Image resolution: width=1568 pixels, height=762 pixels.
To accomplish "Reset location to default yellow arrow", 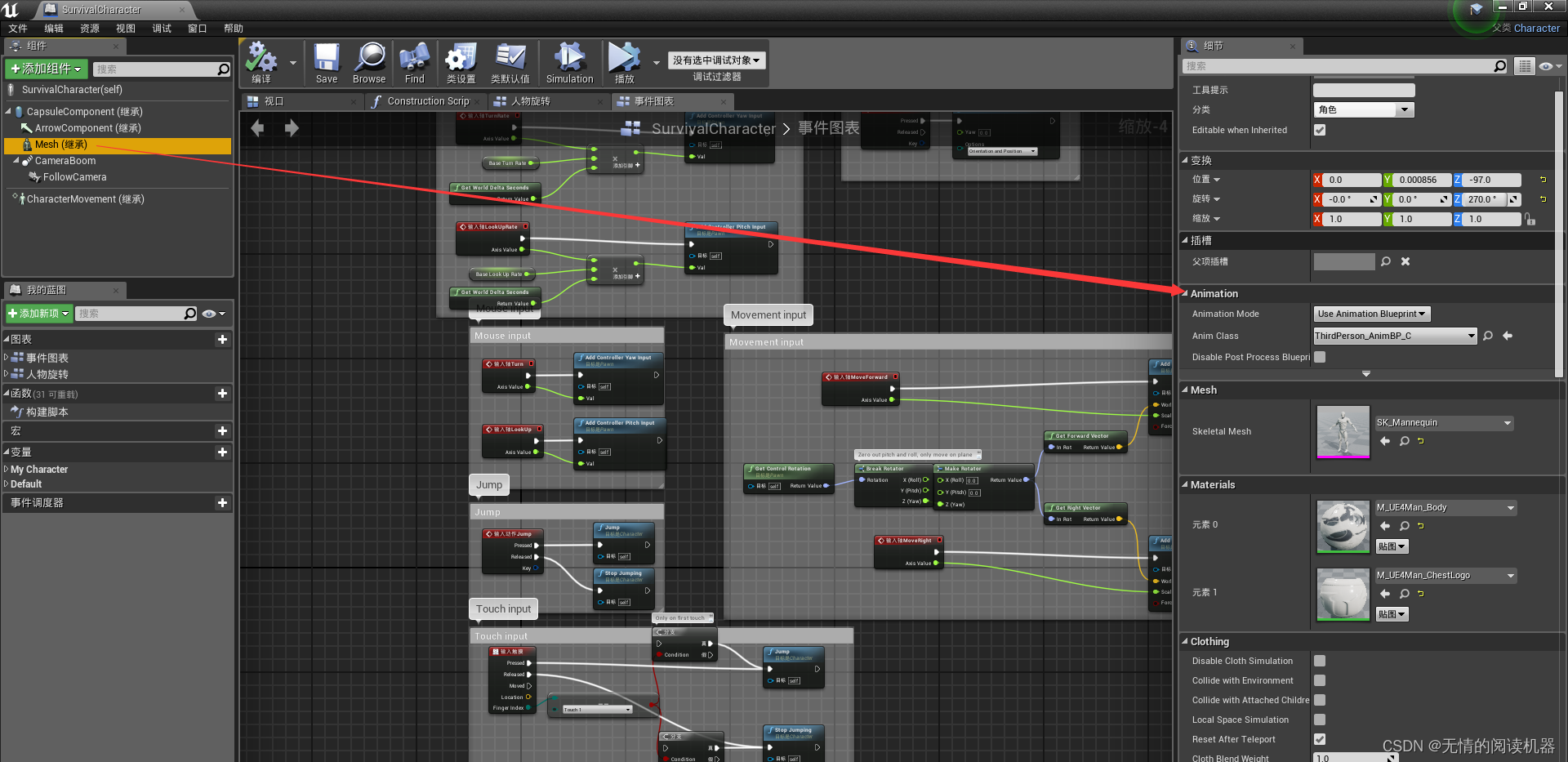I will point(1543,180).
